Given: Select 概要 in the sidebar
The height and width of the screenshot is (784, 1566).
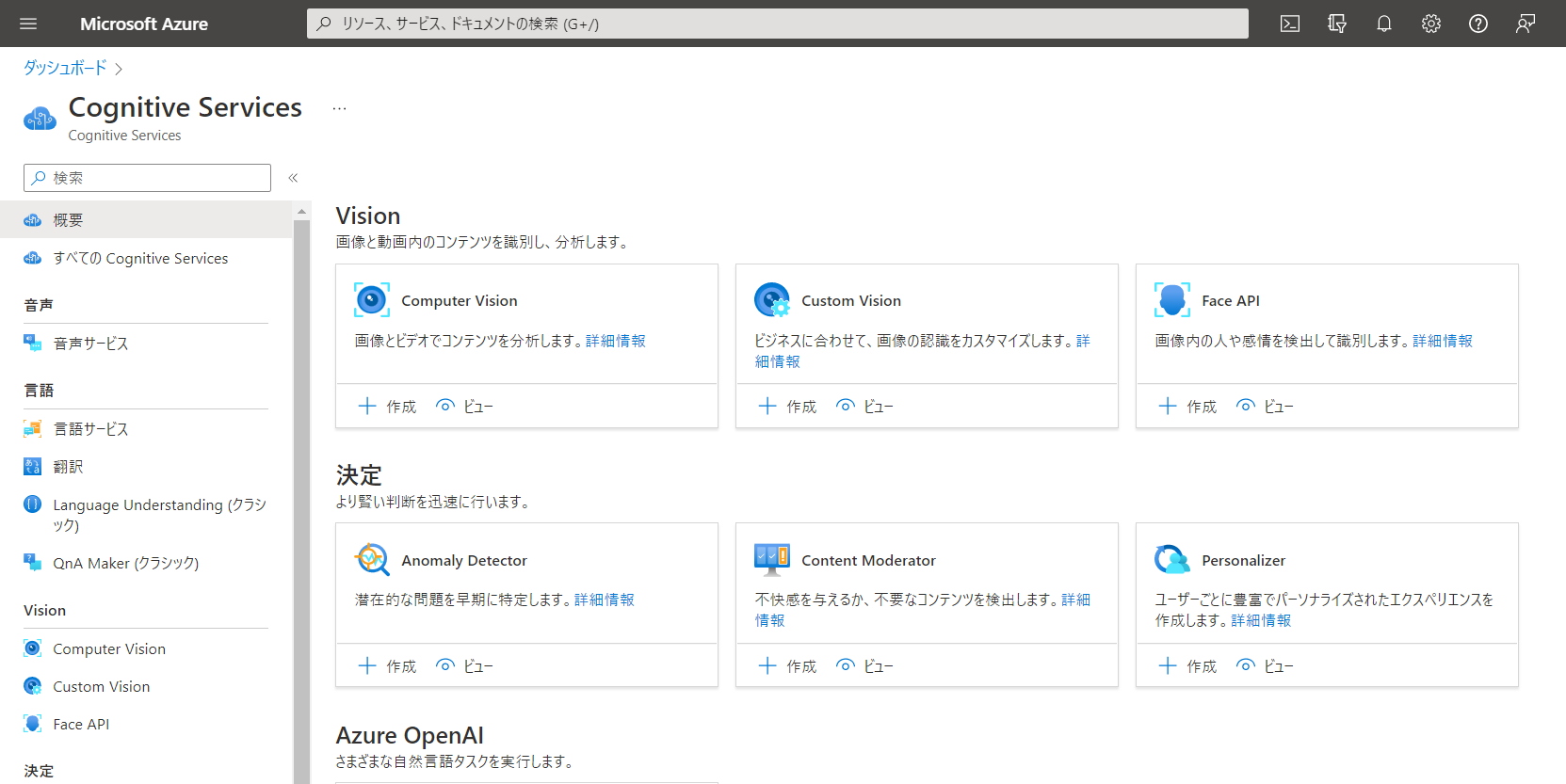Looking at the screenshot, I should (146, 219).
